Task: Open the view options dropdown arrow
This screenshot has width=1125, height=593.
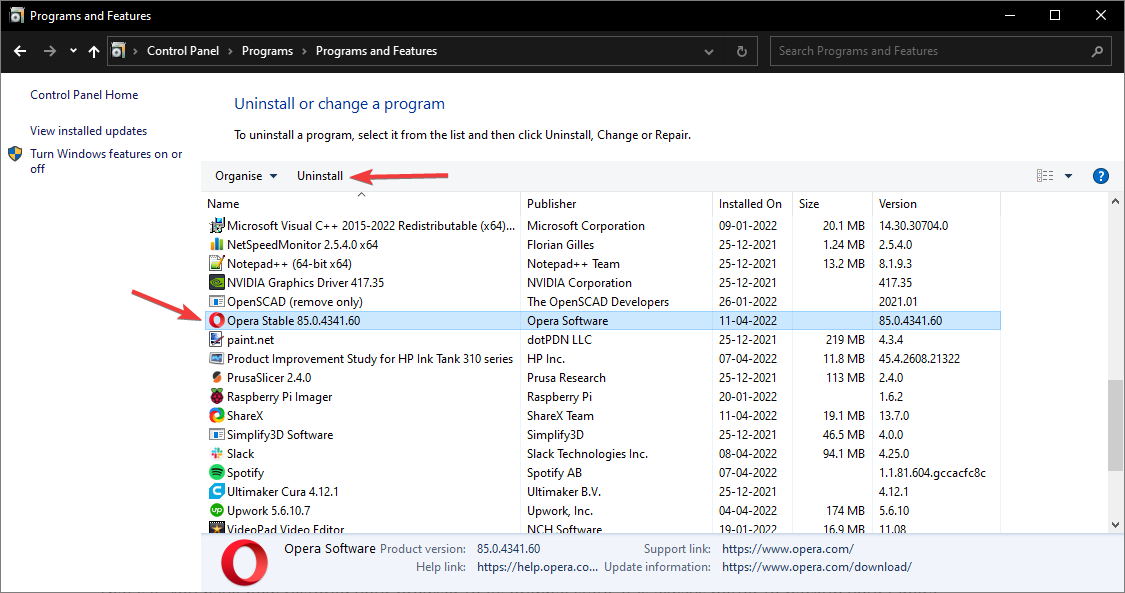Action: coord(1068,176)
